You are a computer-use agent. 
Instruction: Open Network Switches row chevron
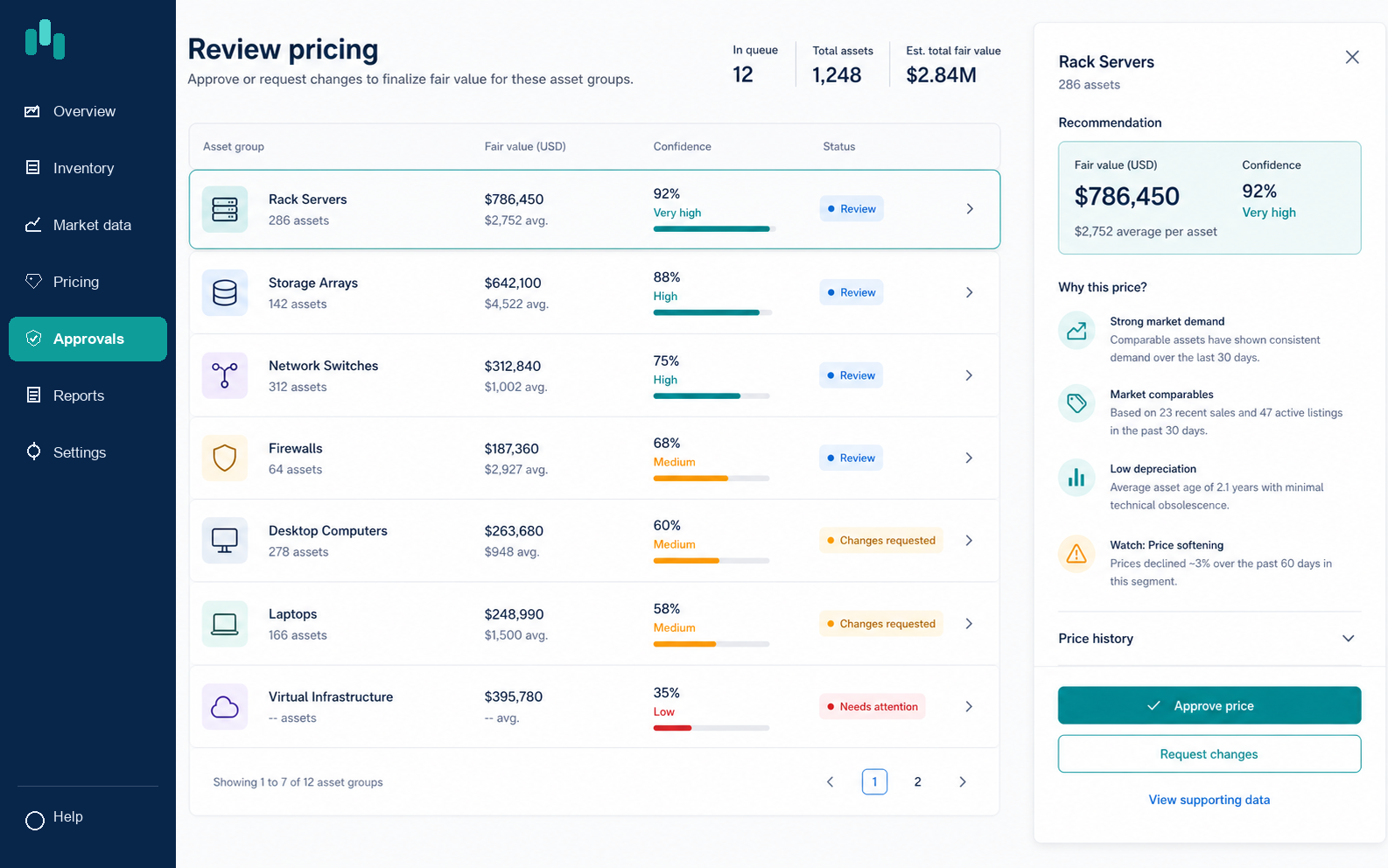coord(969,375)
